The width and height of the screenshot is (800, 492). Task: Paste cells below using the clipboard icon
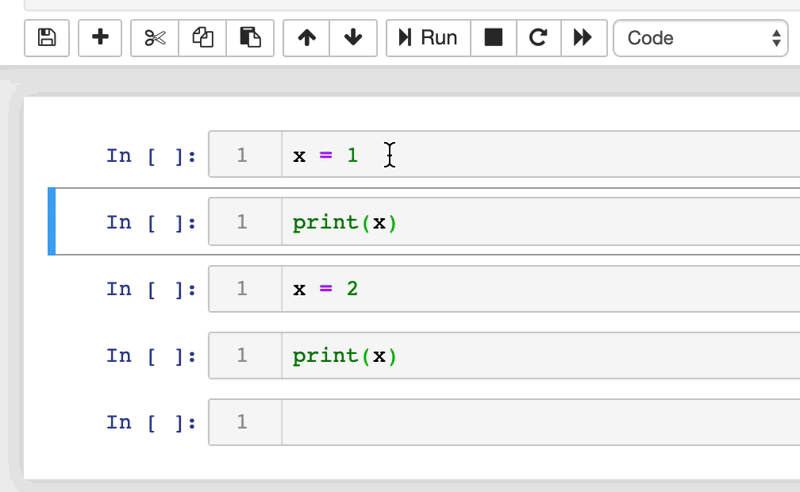click(x=250, y=38)
